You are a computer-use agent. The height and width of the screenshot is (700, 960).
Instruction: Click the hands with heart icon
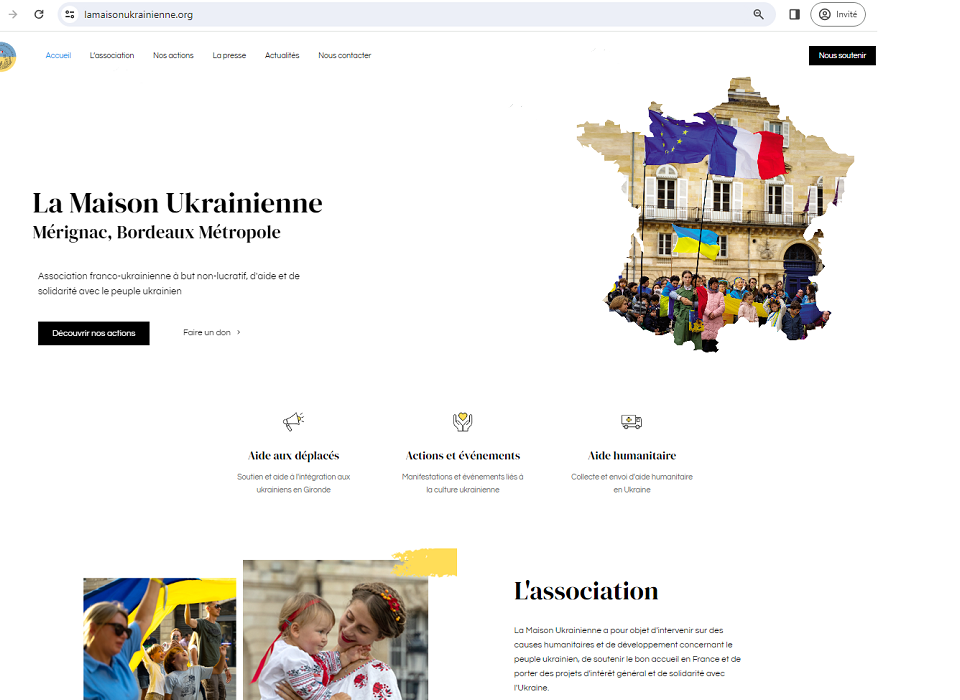click(x=463, y=421)
